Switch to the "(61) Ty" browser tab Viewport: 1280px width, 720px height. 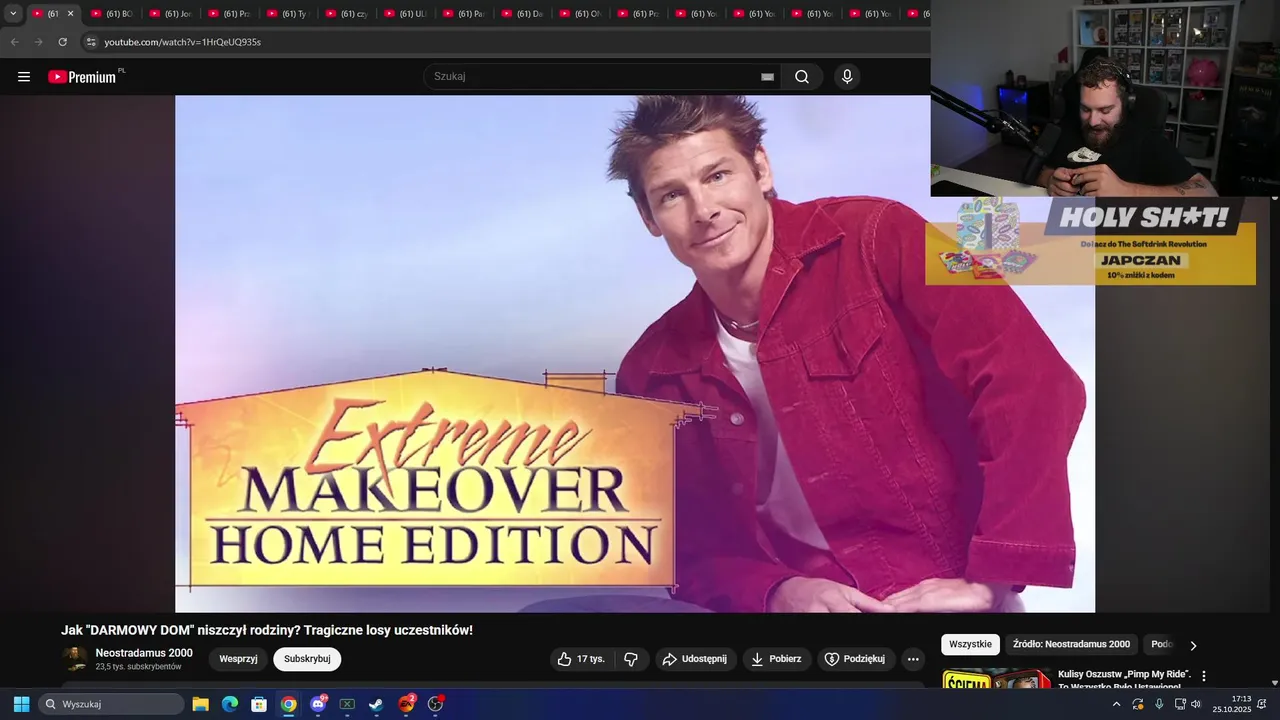(287, 14)
